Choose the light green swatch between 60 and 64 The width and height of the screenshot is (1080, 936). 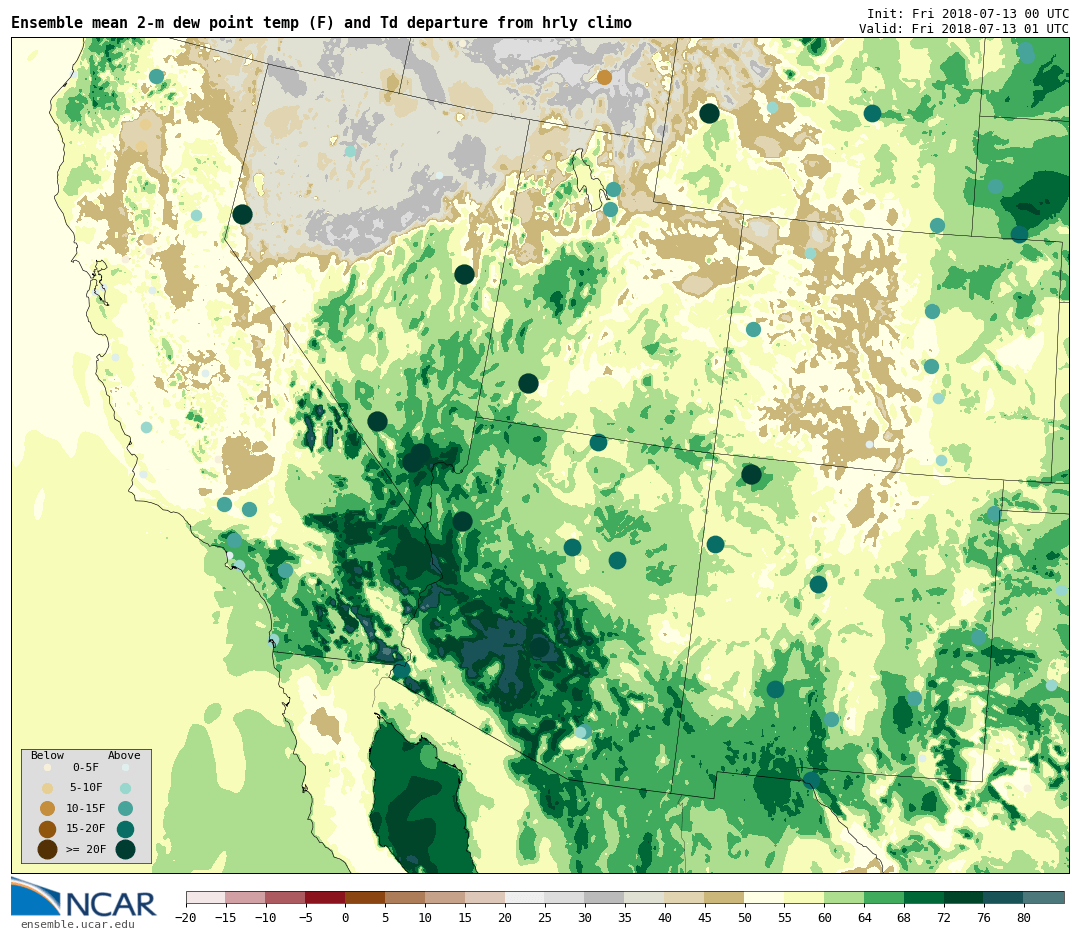pos(843,897)
